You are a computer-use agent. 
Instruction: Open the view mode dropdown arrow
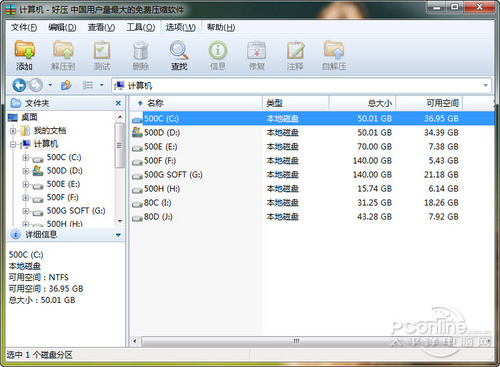[x=101, y=85]
